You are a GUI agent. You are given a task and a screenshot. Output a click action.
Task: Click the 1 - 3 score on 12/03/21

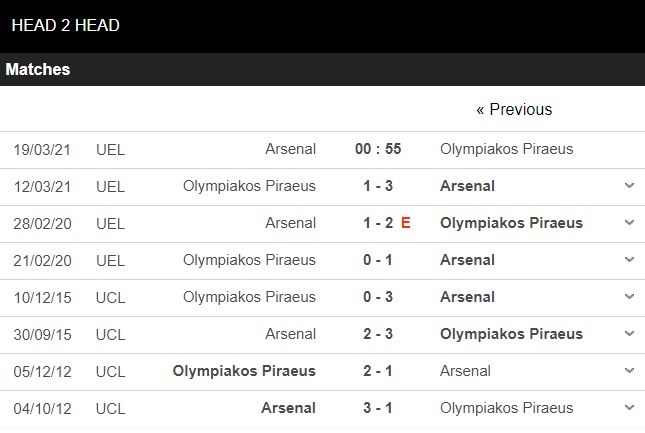pos(378,186)
